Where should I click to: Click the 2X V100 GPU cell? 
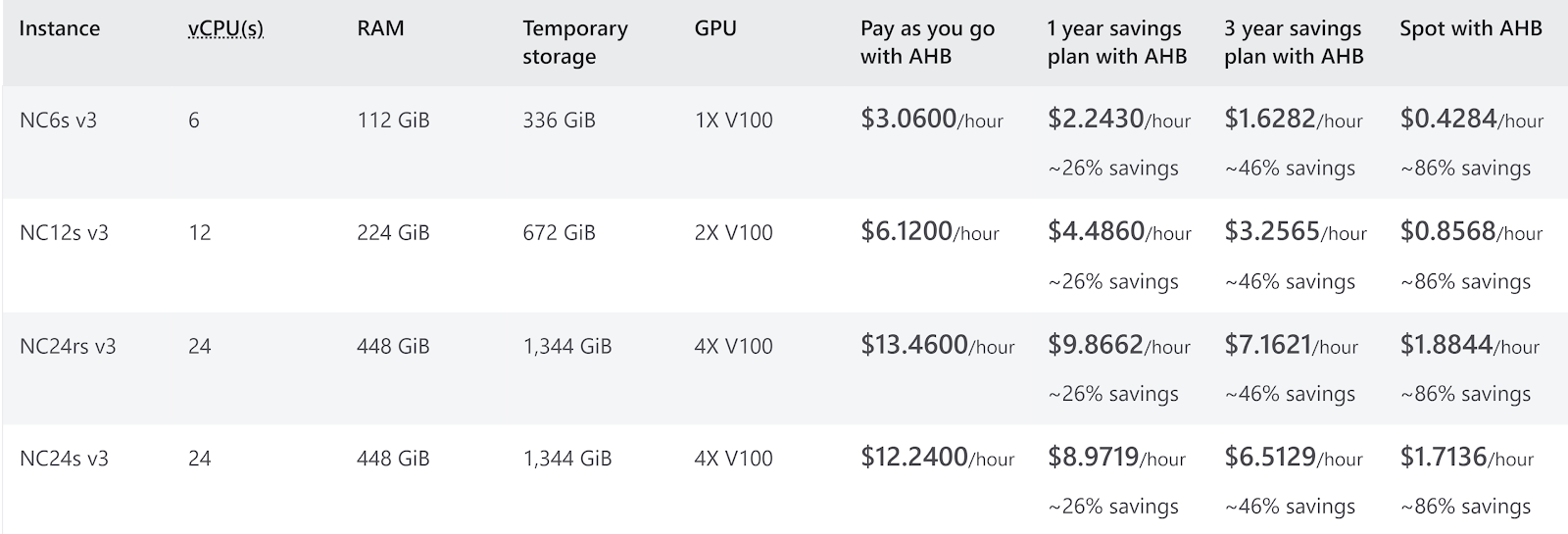click(x=733, y=233)
